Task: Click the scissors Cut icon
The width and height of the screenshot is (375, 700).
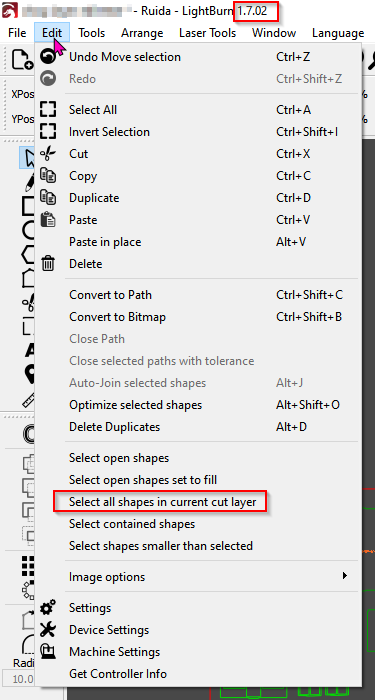Action: tap(48, 154)
